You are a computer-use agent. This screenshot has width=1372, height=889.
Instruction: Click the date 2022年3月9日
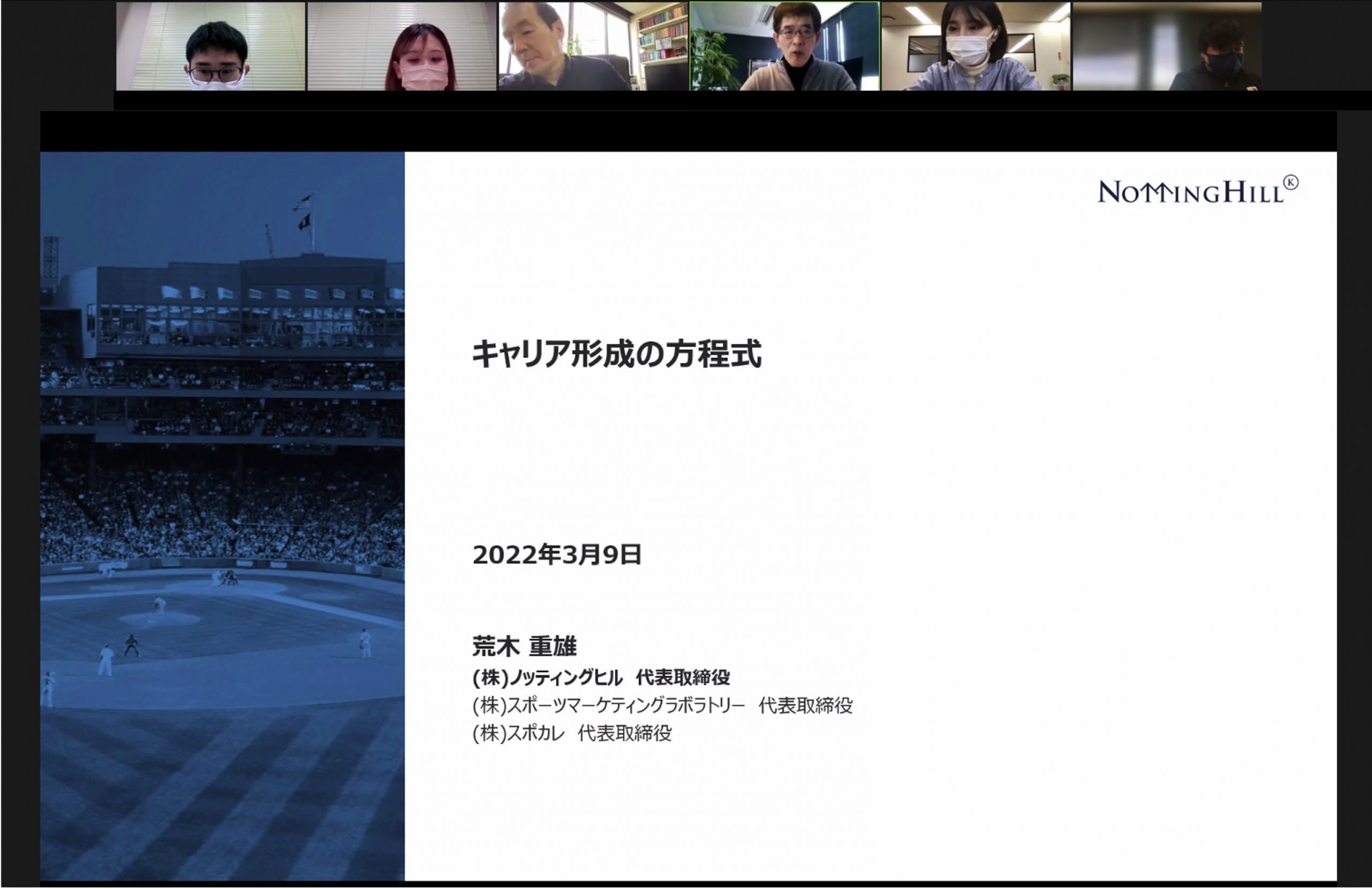[x=557, y=555]
